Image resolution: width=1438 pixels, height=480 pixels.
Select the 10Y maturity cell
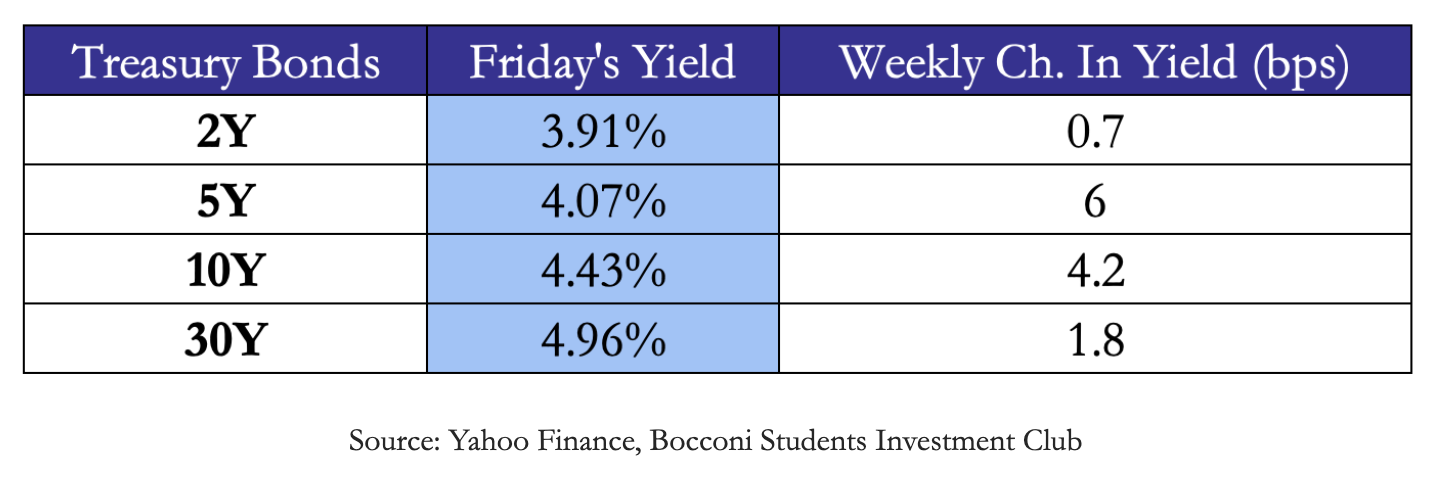[x=226, y=271]
